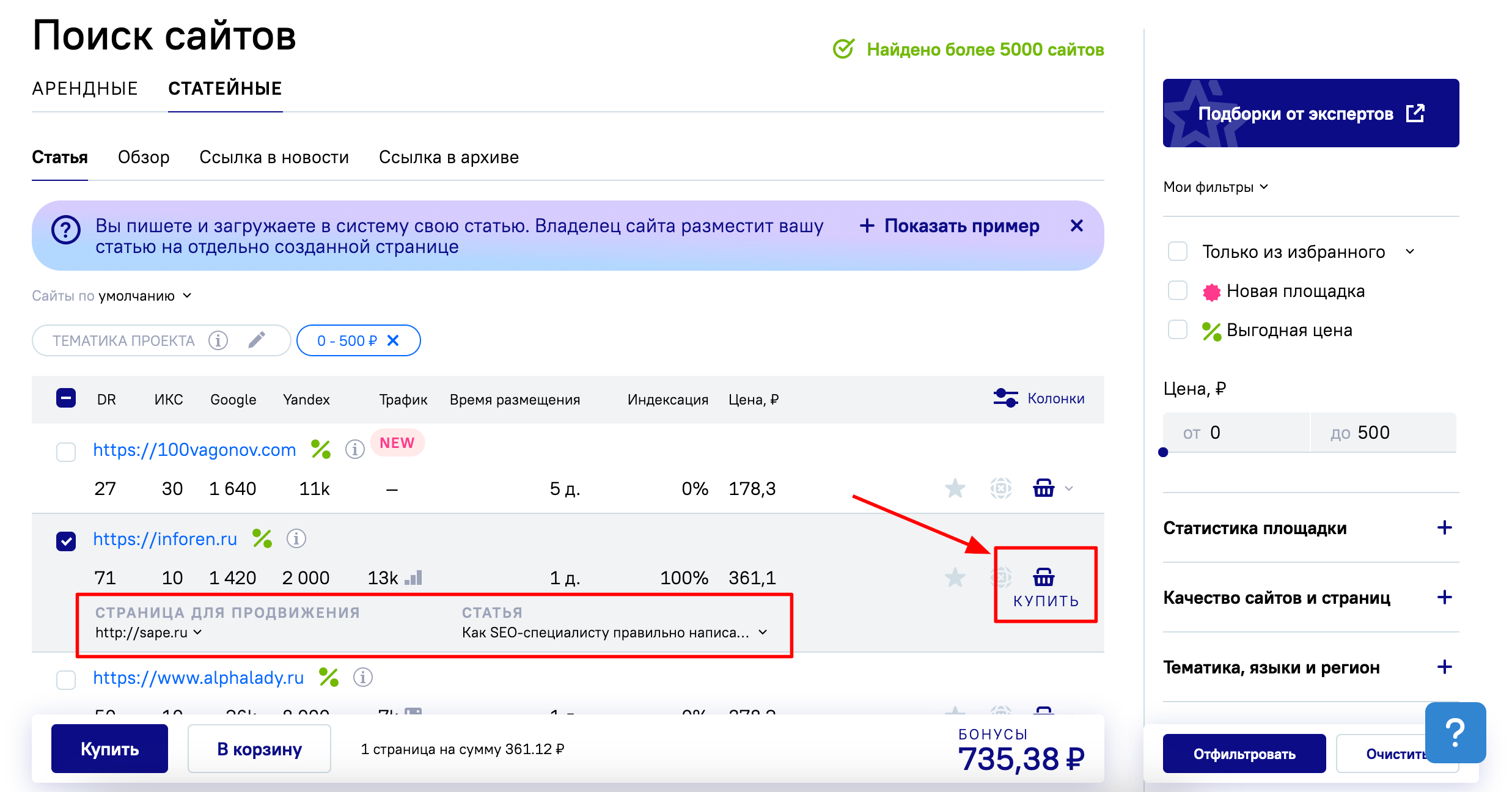The height and width of the screenshot is (792, 1512).
Task: Sort by the Цена, ₽ column header
Action: [753, 399]
